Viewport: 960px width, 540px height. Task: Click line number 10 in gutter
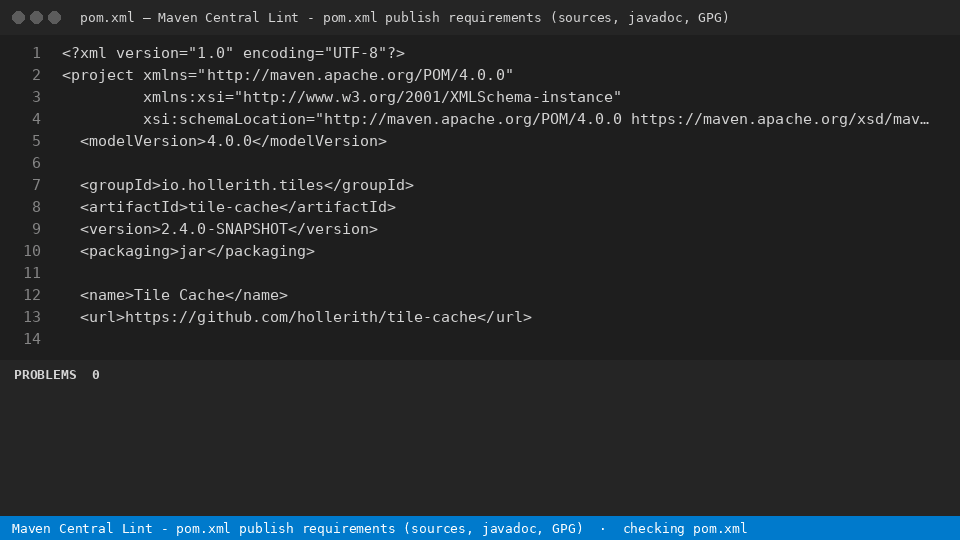click(32, 252)
